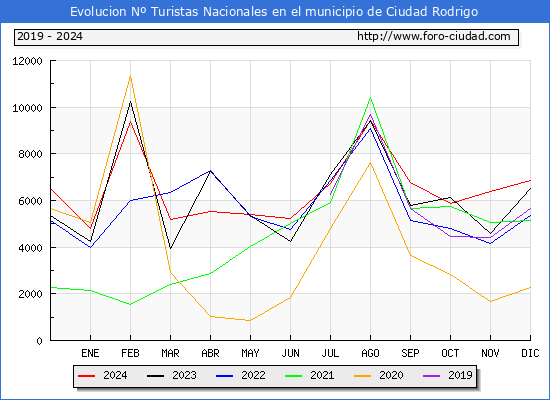Select the black 2023 legend swatch
The height and width of the screenshot is (400, 550).
pyautogui.click(x=155, y=376)
